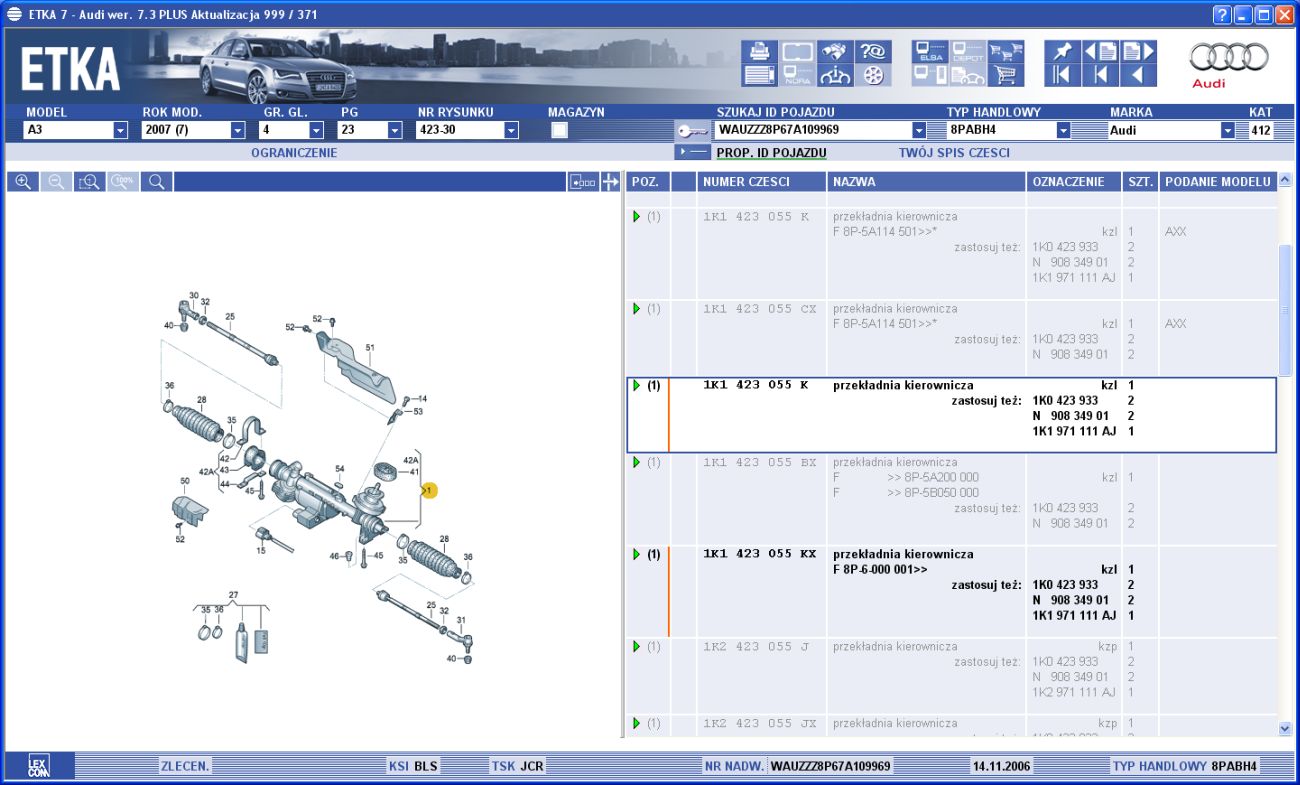Go to the previous page icon
This screenshot has width=1300, height=785.
click(1100, 51)
